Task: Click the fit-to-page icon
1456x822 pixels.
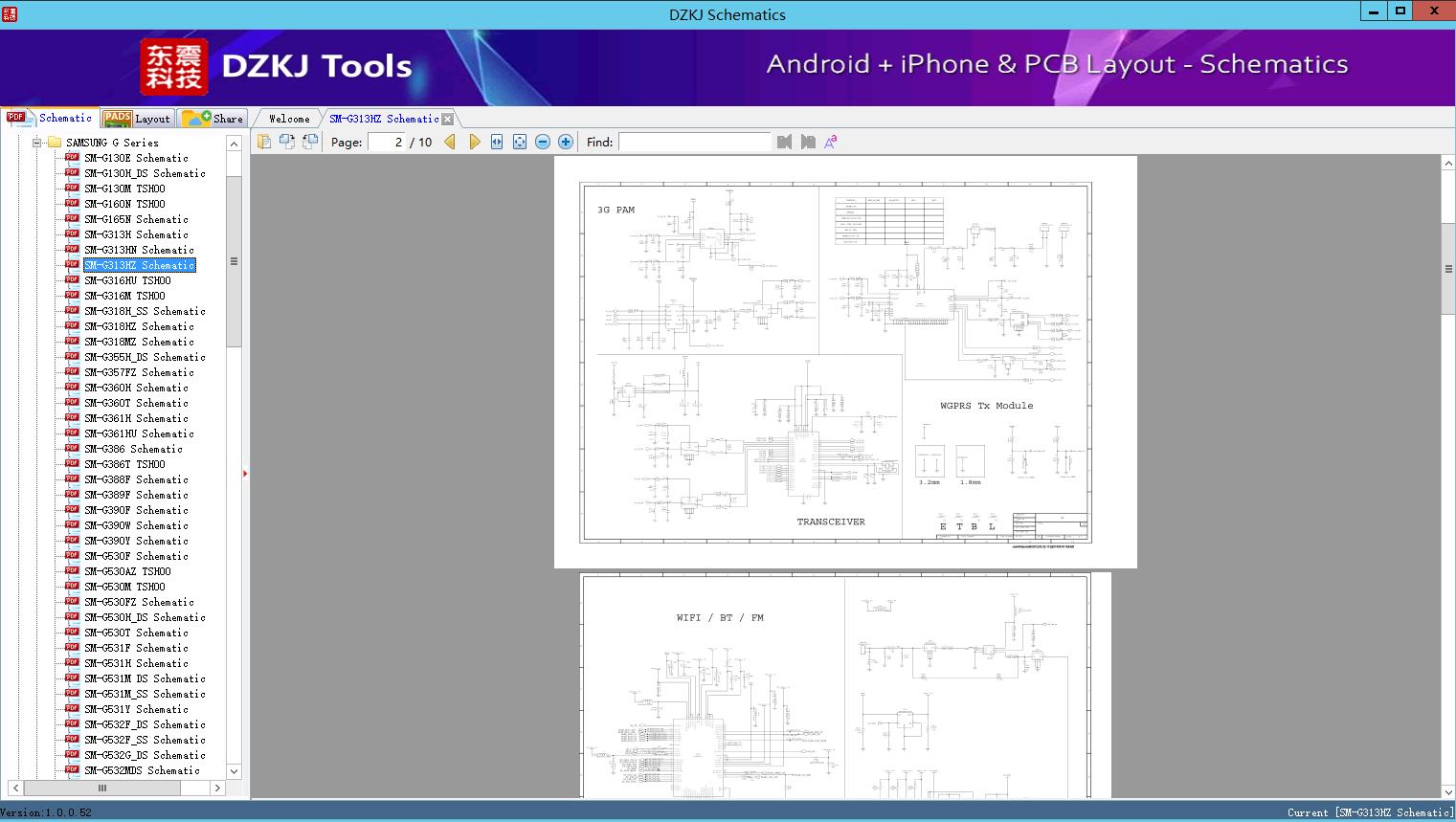Action: point(520,142)
